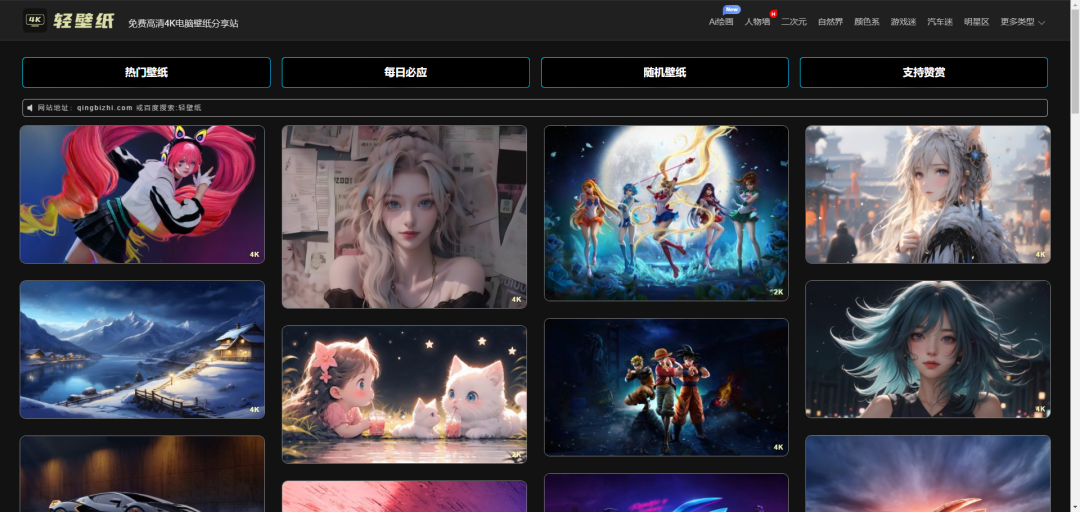
Task: Open the girl with white cats wallpaper
Action: pyautogui.click(x=404, y=394)
